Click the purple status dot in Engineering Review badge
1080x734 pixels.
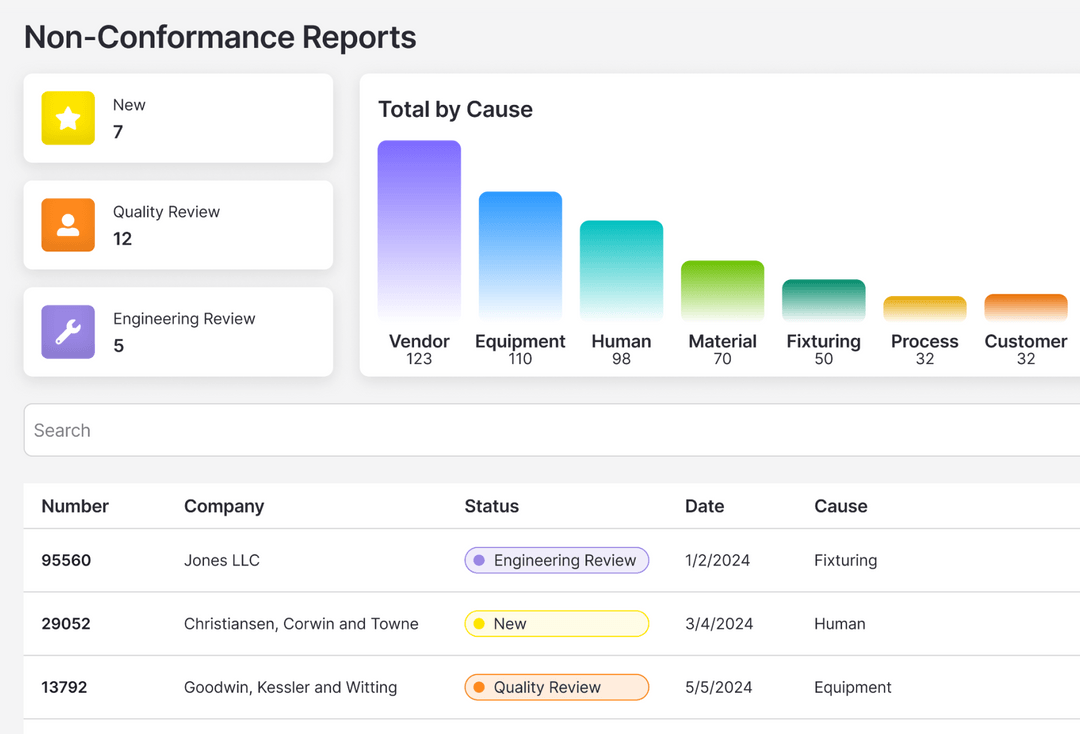click(x=480, y=560)
